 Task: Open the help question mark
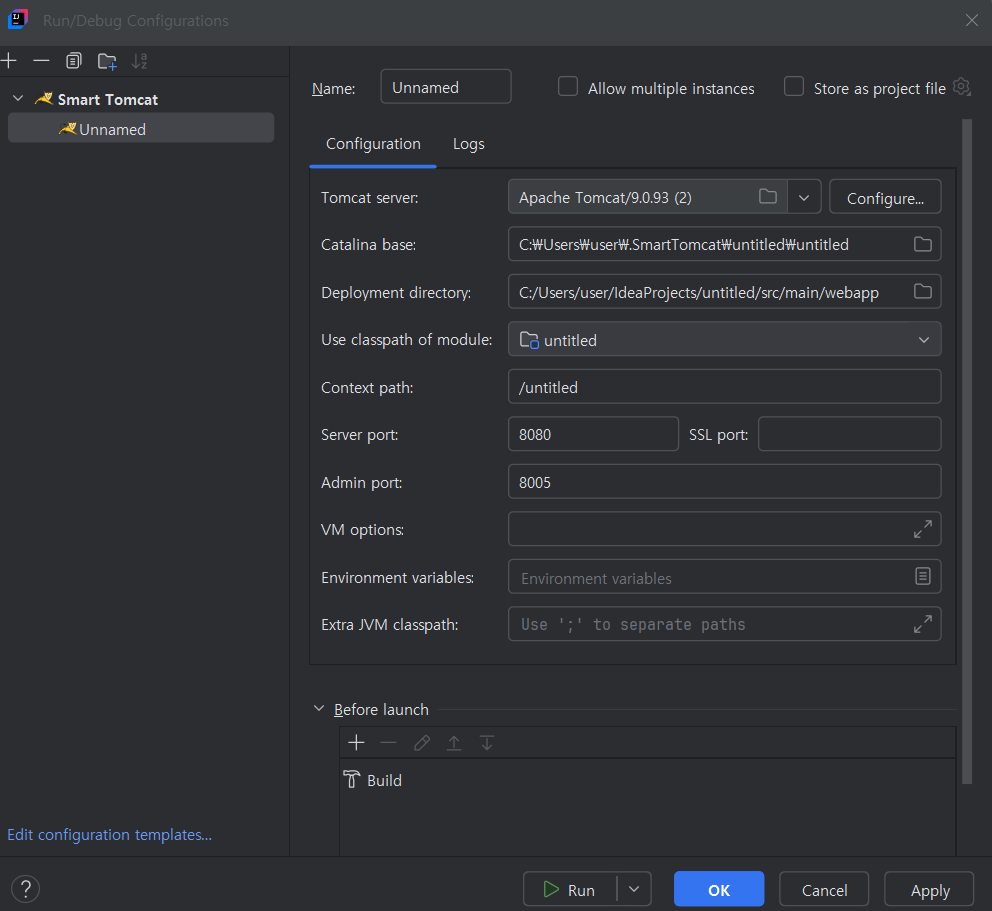tap(26, 889)
